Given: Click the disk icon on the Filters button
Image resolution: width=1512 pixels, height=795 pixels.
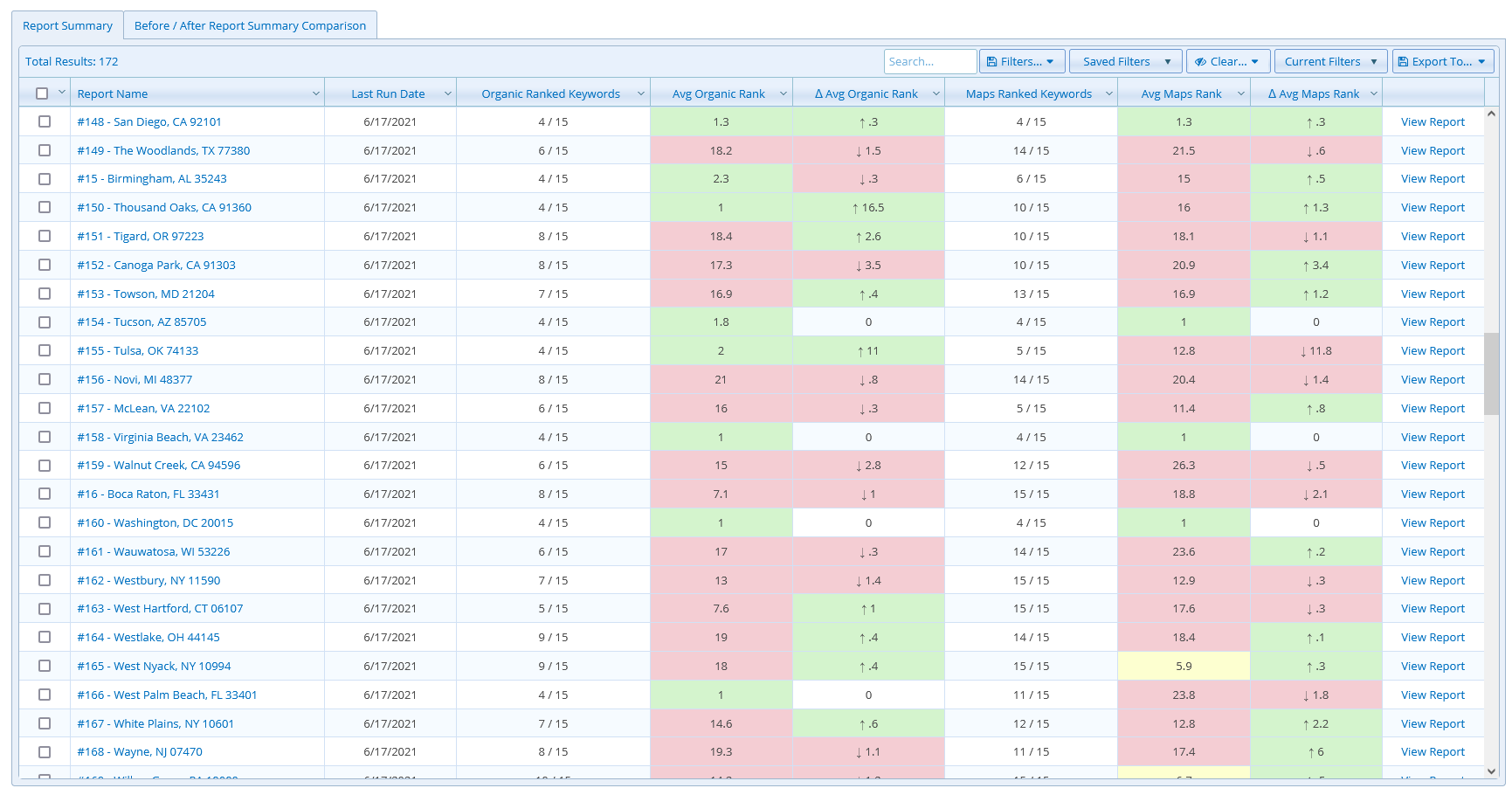Looking at the screenshot, I should point(991,62).
